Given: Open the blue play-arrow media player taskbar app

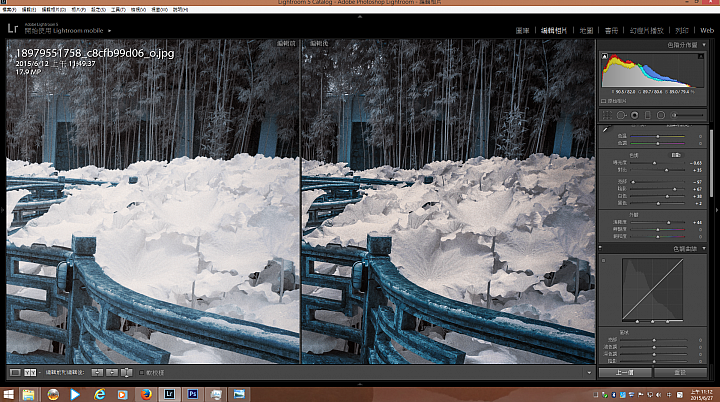Looking at the screenshot, I should tap(75, 394).
